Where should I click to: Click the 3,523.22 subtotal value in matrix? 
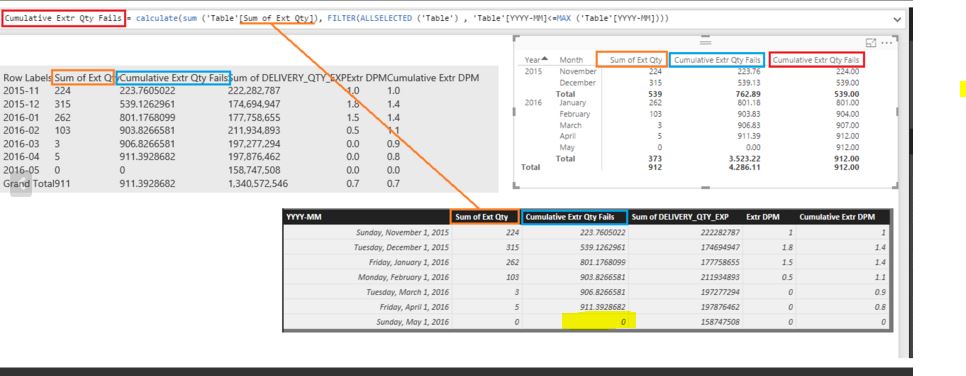tap(745, 158)
